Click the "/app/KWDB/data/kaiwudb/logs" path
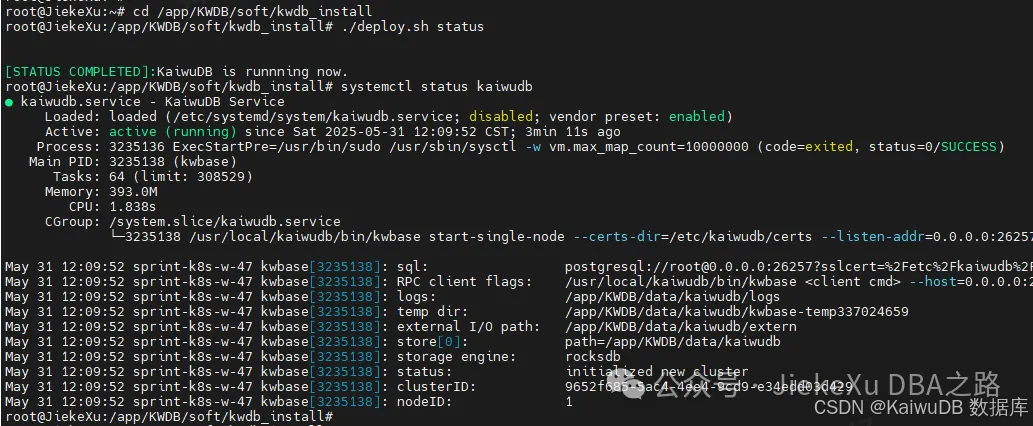Screen dimensions: 1033x426 tap(672, 296)
